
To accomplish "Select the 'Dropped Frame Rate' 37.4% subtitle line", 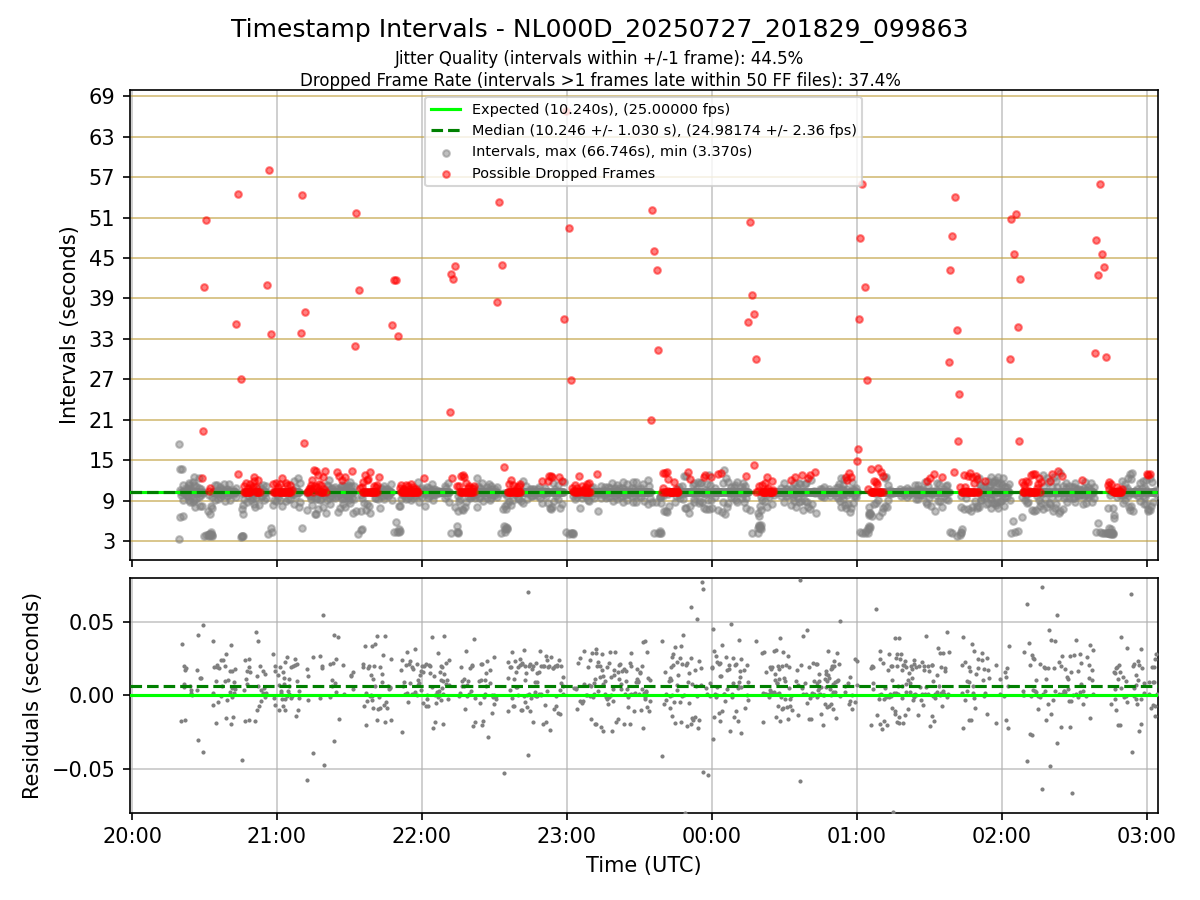I will [x=599, y=80].
